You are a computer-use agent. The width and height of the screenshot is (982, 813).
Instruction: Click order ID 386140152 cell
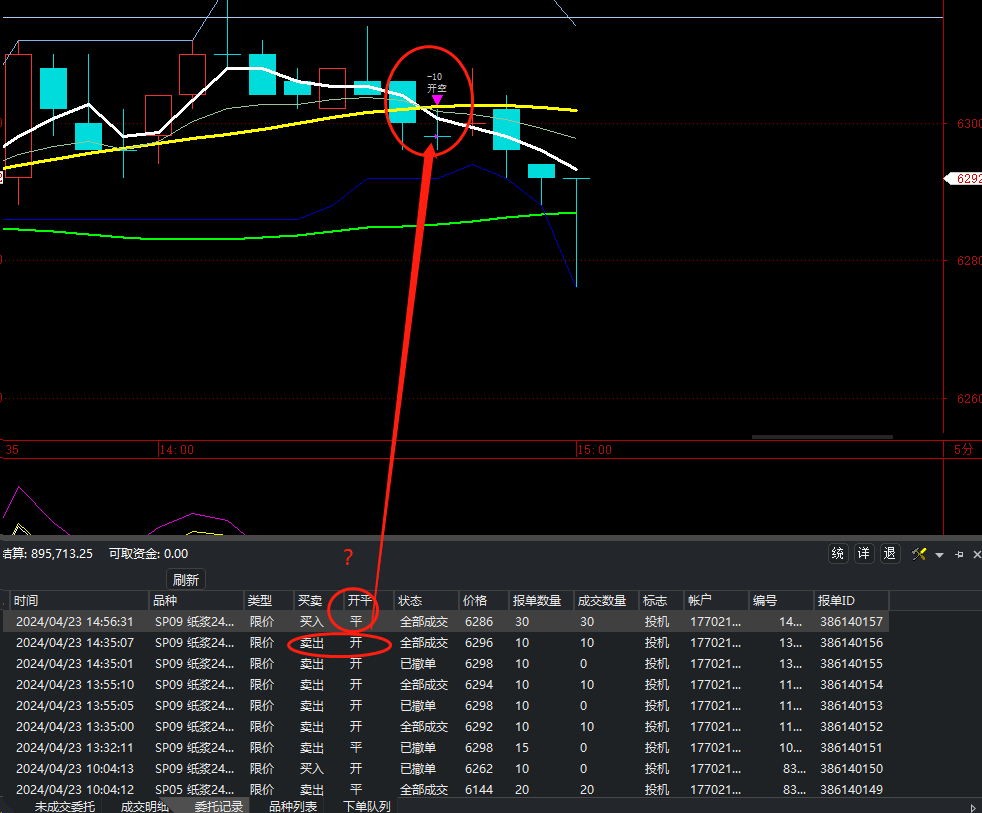click(851, 727)
